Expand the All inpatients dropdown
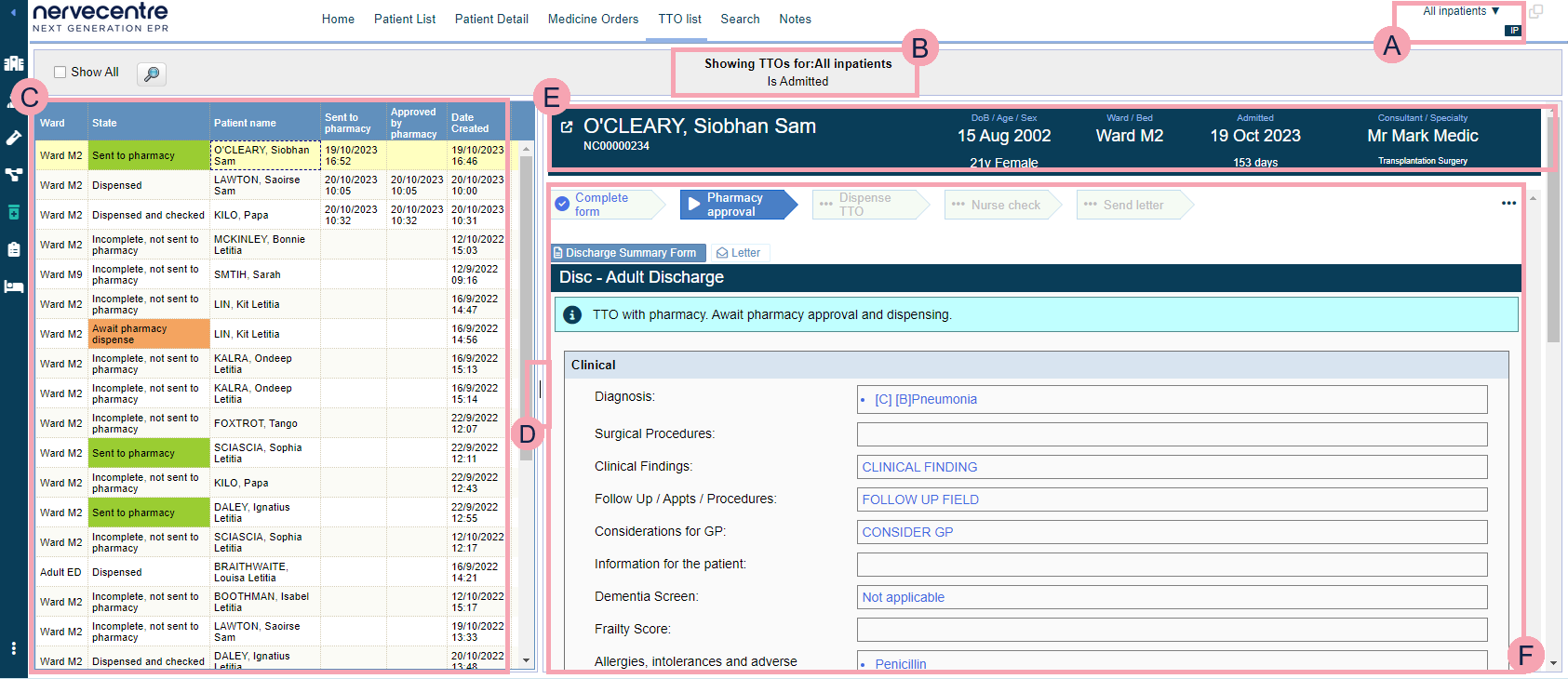The height and width of the screenshot is (679, 1568). (x=1461, y=11)
